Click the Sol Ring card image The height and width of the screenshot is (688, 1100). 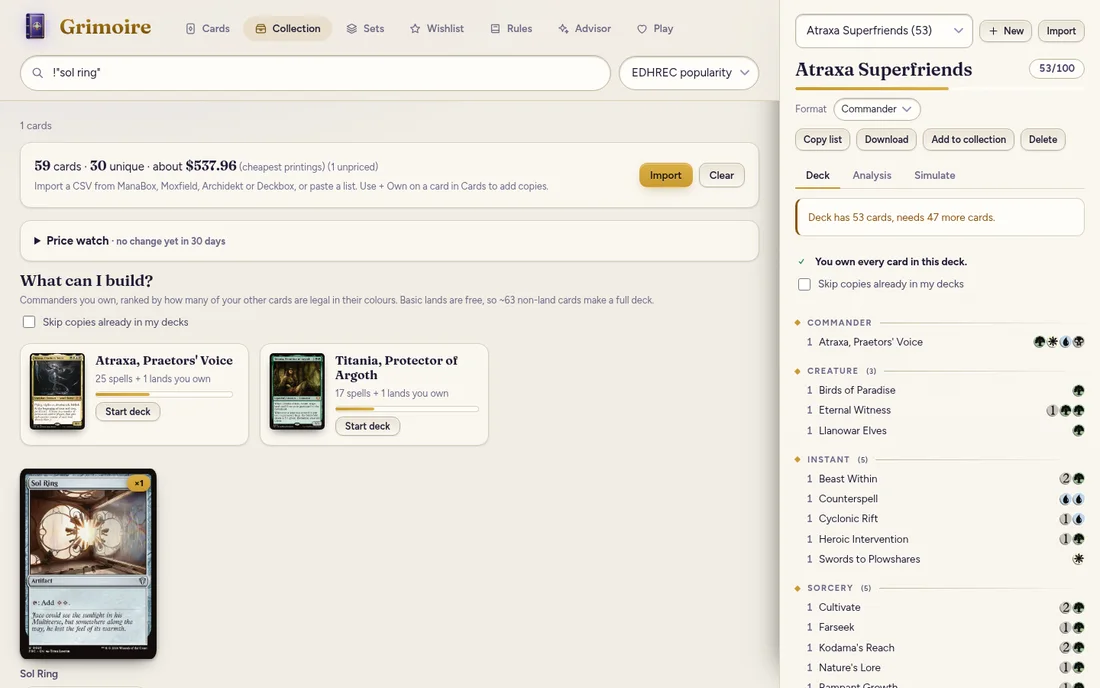point(88,564)
